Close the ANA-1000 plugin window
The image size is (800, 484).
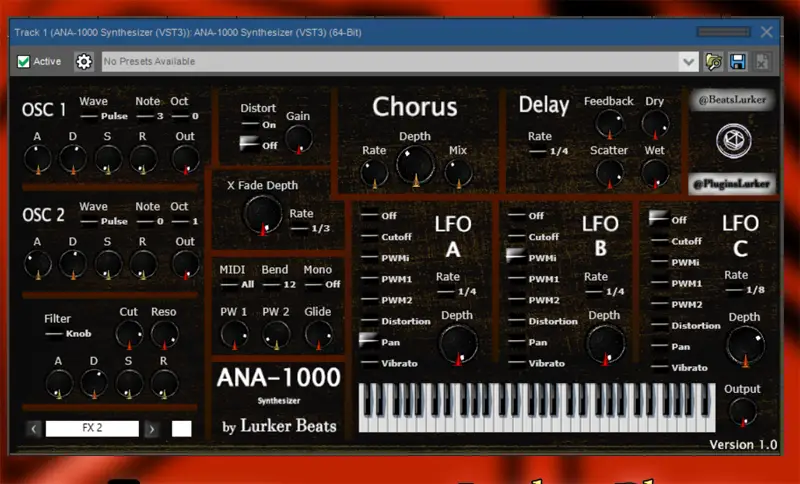click(x=766, y=32)
